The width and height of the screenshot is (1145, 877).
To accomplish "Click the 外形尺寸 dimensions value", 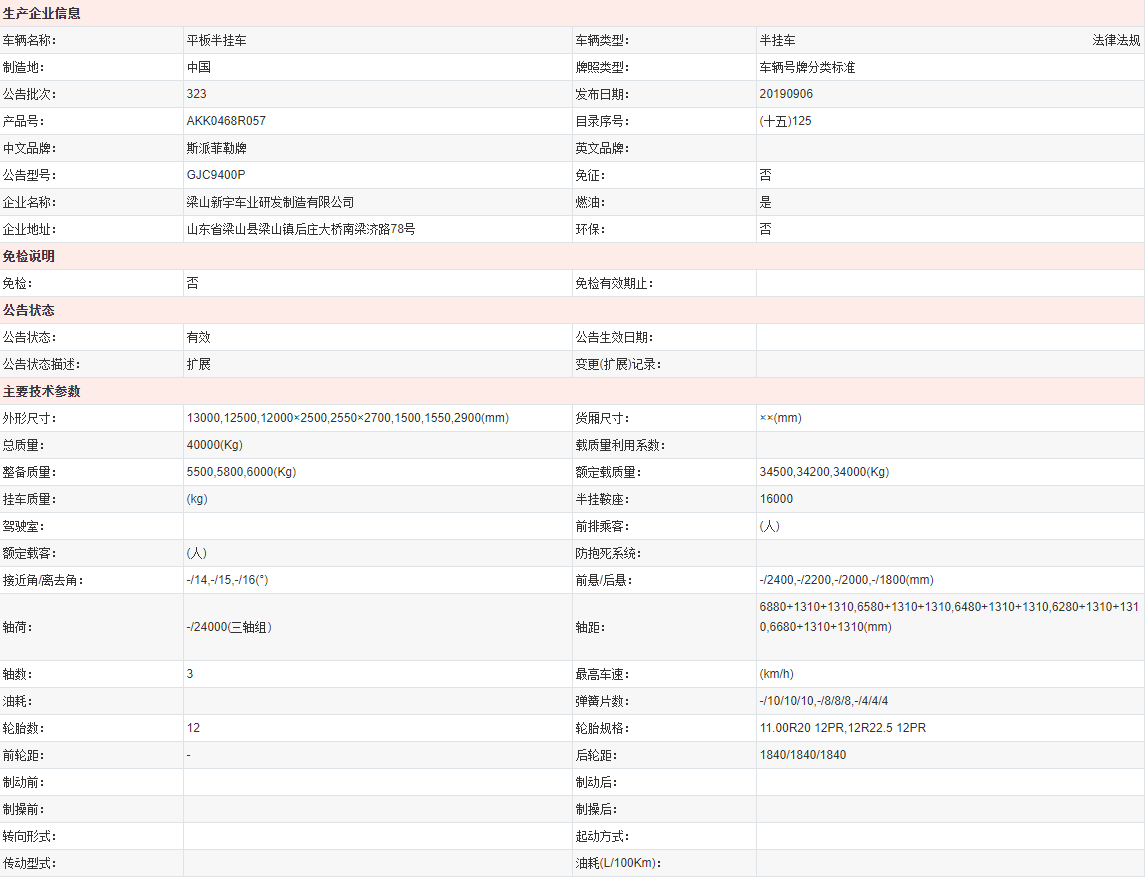I will click(347, 418).
